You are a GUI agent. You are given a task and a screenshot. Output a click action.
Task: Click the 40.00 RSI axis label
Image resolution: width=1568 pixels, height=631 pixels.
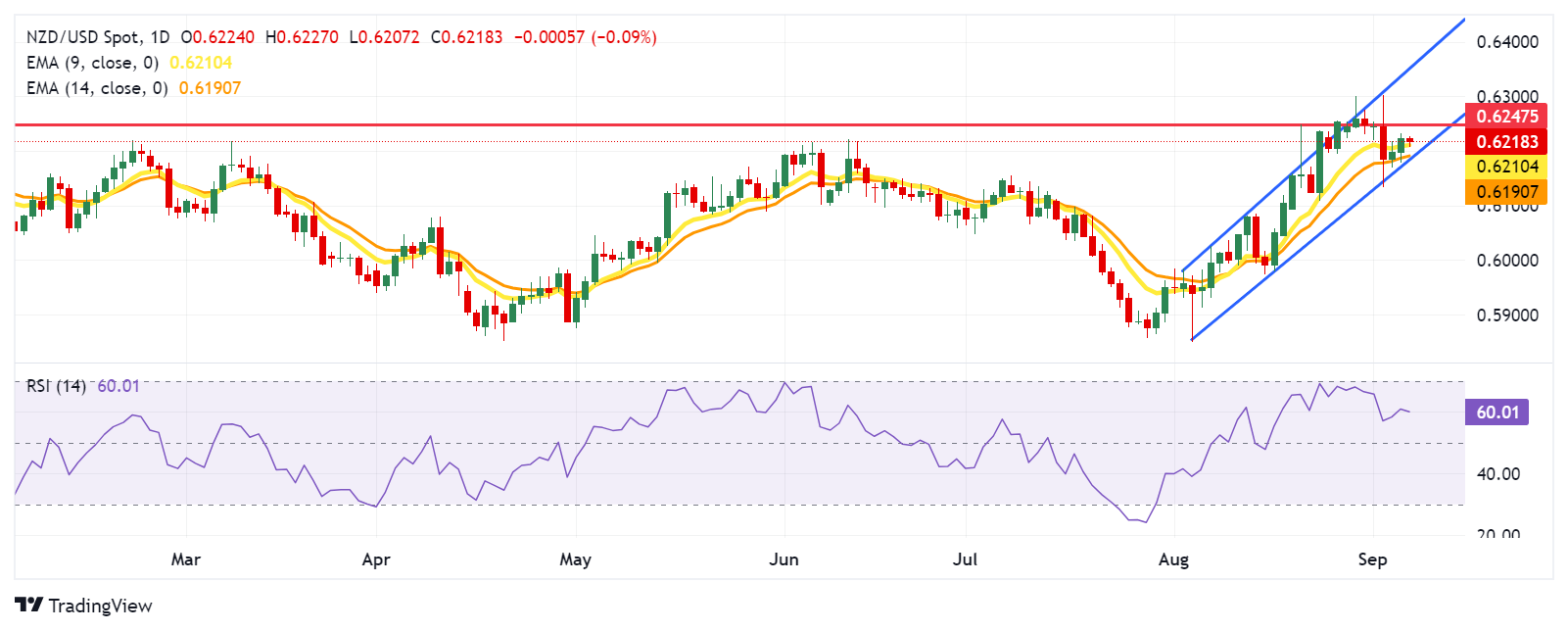click(x=1498, y=474)
